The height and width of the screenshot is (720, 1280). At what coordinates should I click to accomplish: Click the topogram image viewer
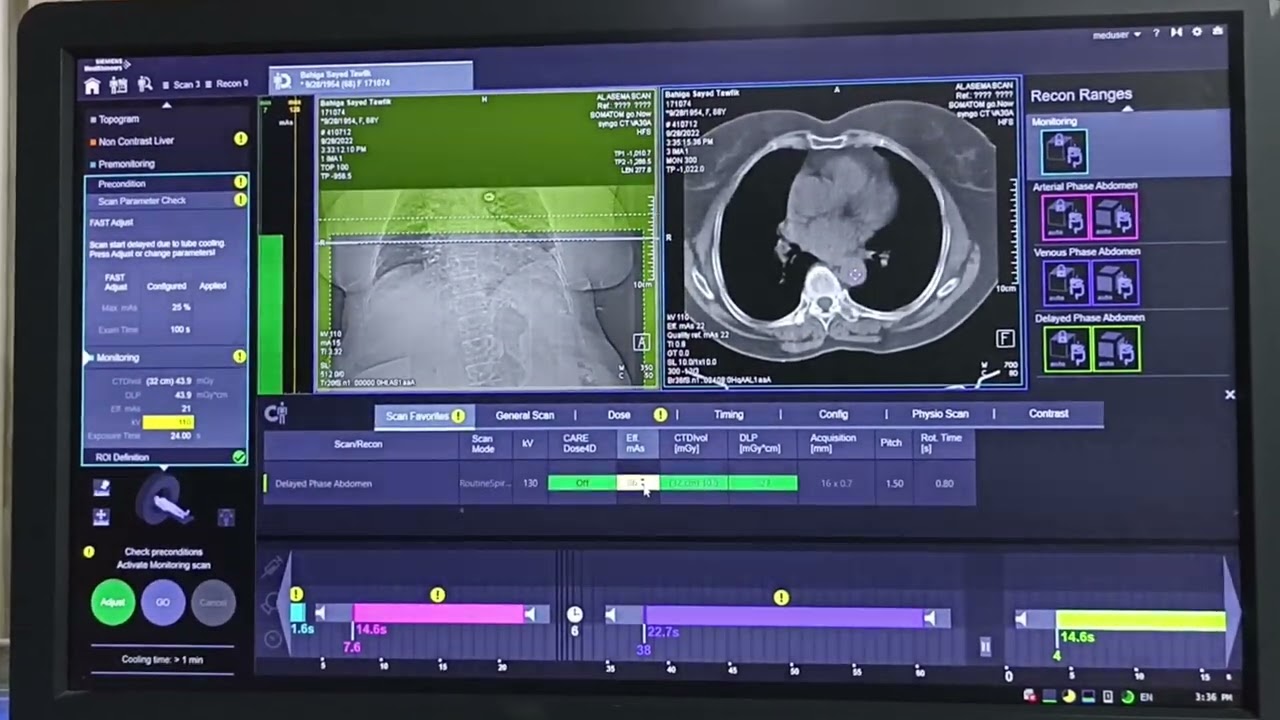coord(486,241)
